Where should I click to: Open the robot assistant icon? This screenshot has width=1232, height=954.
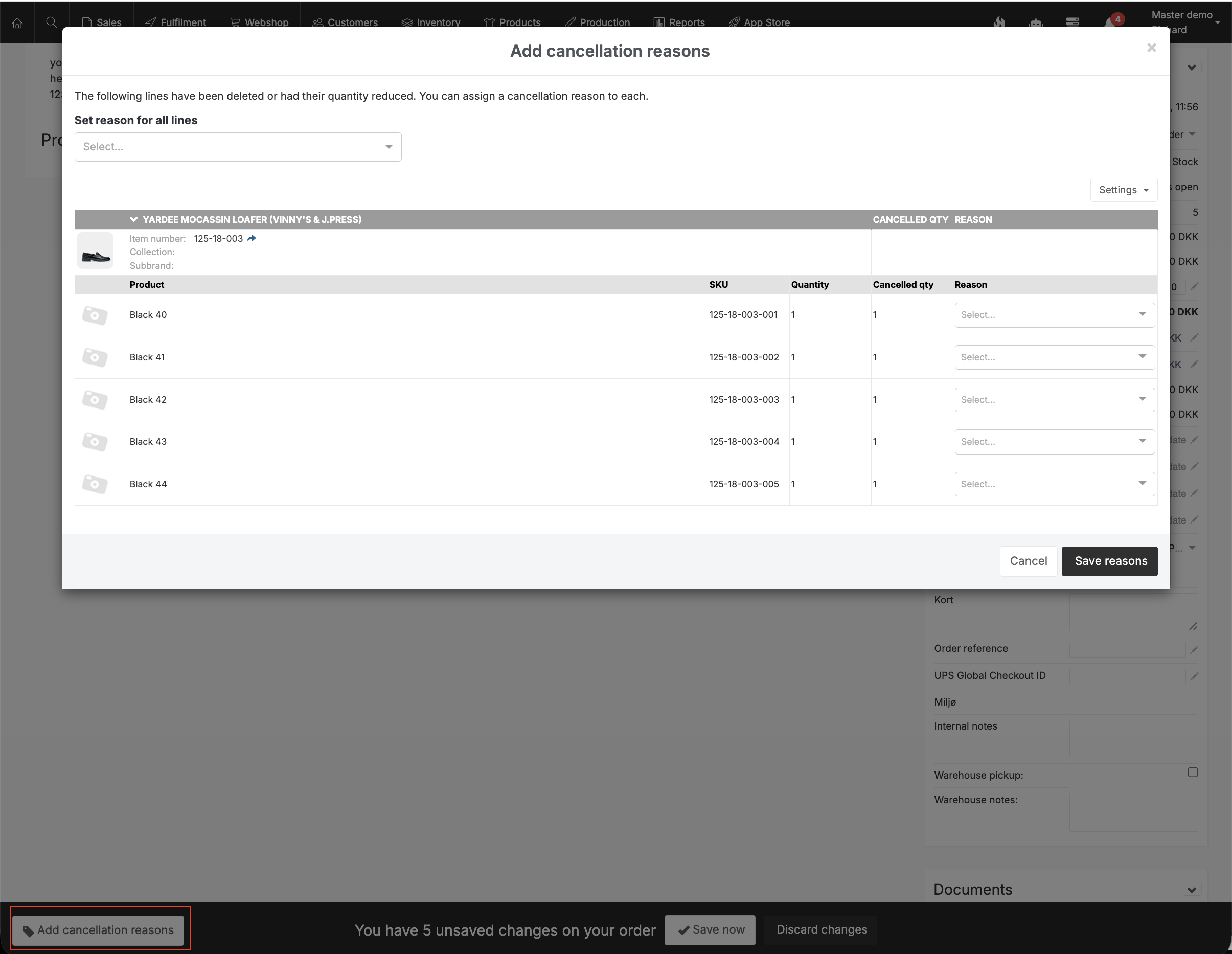(x=1035, y=22)
